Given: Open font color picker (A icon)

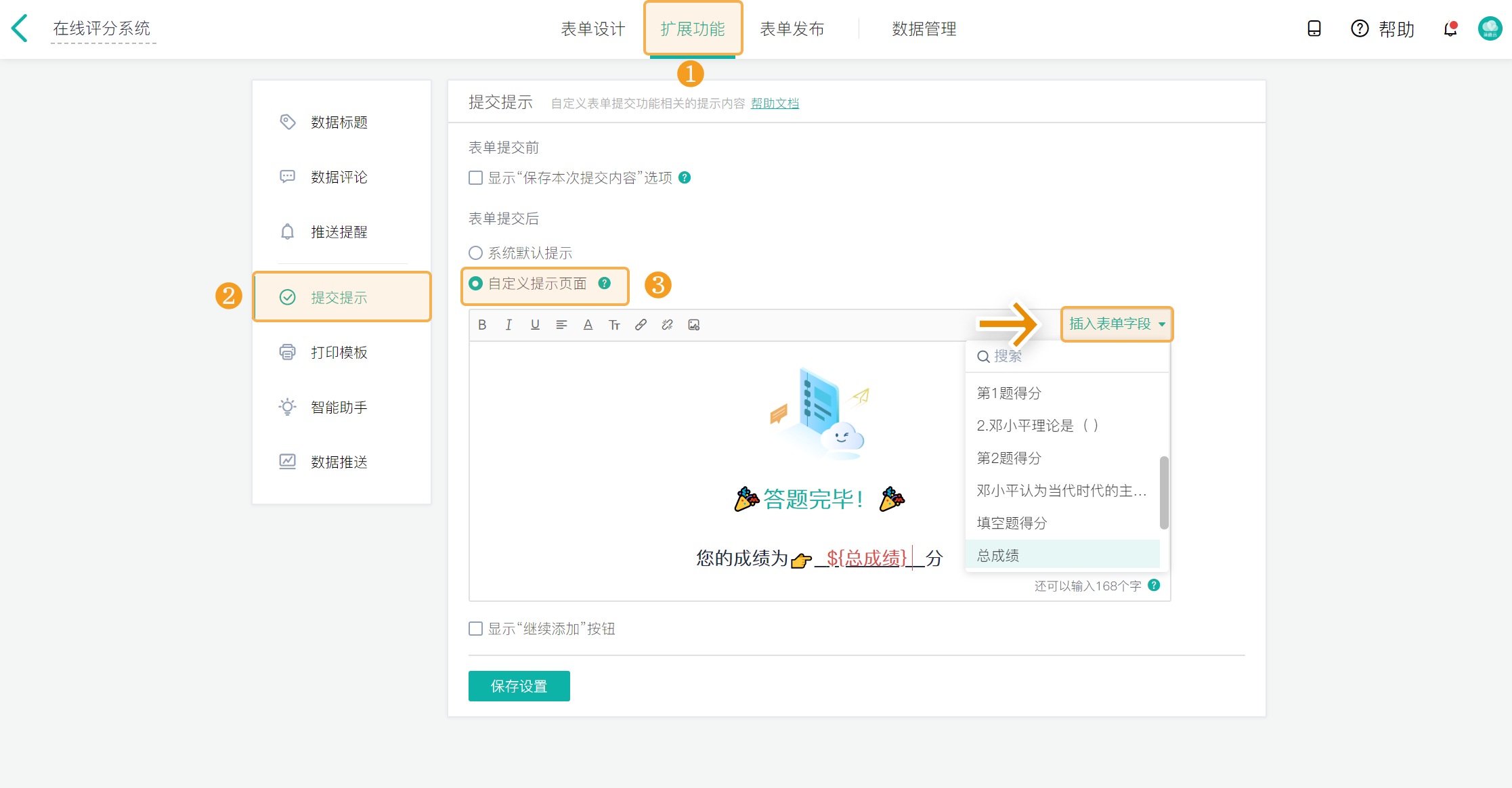Looking at the screenshot, I should coord(588,325).
